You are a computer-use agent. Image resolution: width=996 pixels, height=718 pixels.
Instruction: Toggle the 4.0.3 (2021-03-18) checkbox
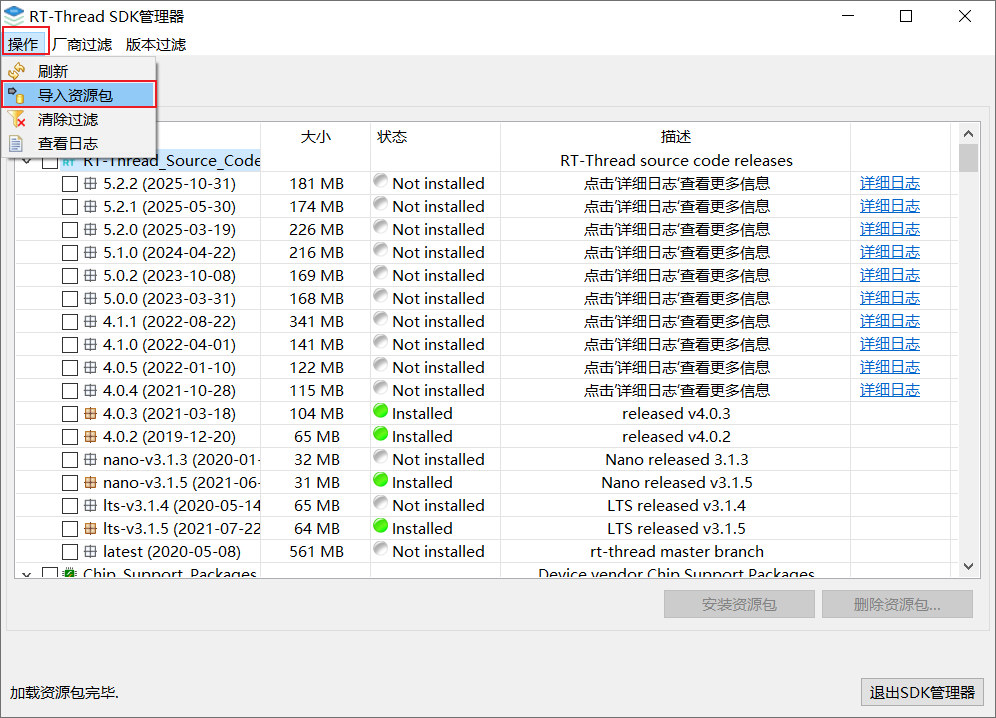coord(70,414)
